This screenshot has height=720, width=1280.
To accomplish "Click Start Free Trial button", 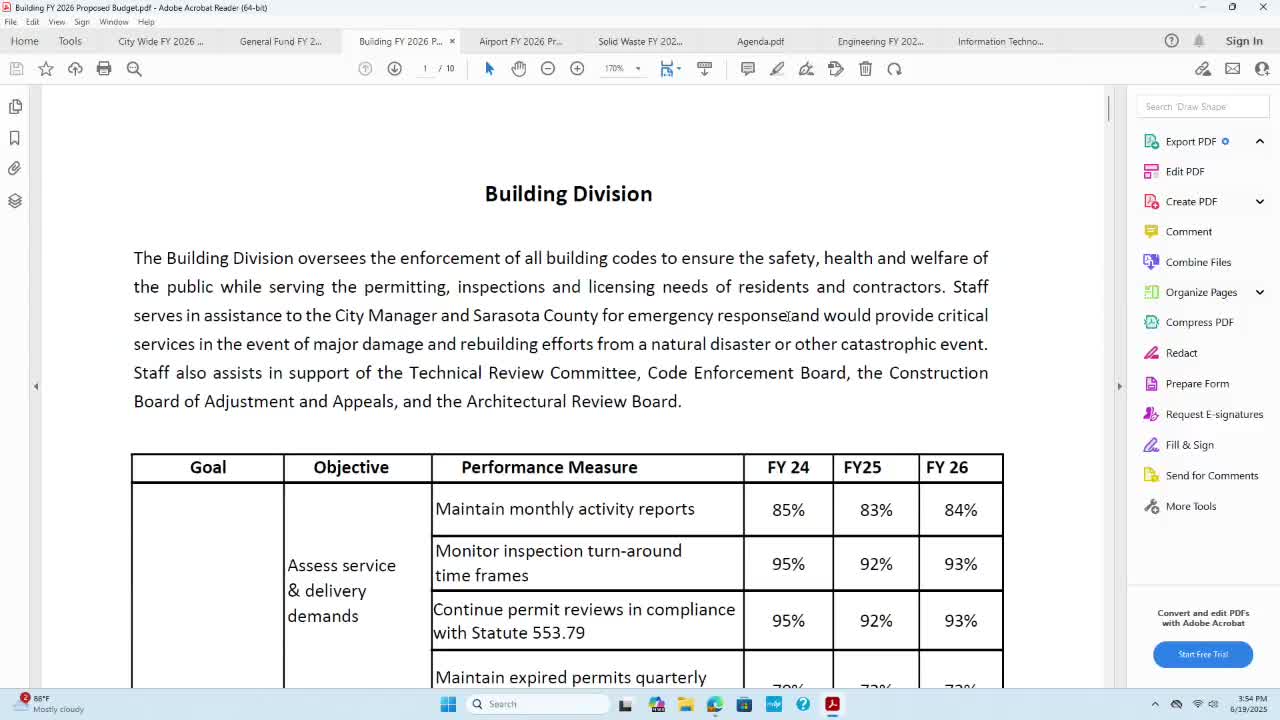I will [1203, 654].
